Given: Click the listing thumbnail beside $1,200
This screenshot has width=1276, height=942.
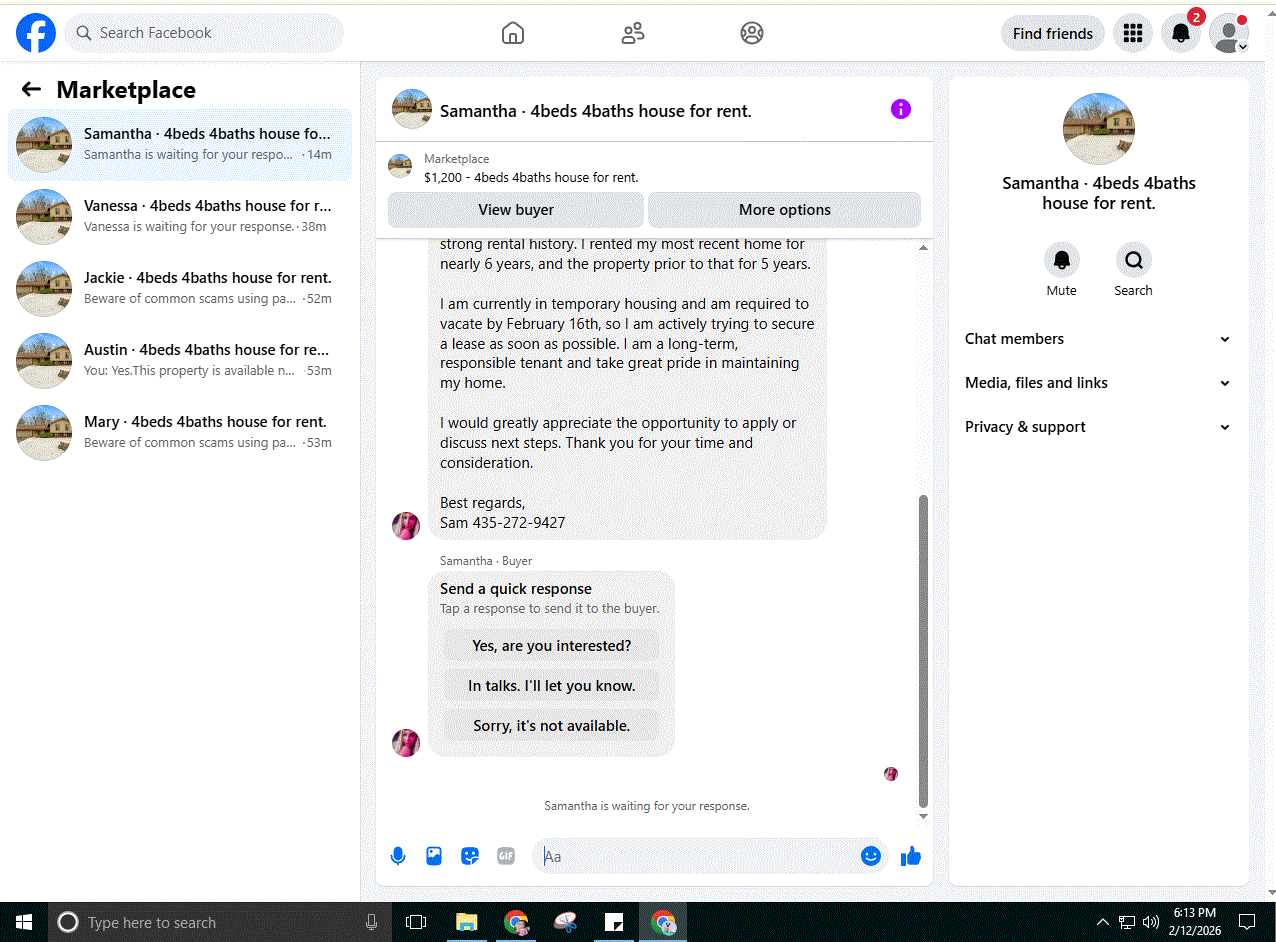Looking at the screenshot, I should tap(400, 166).
